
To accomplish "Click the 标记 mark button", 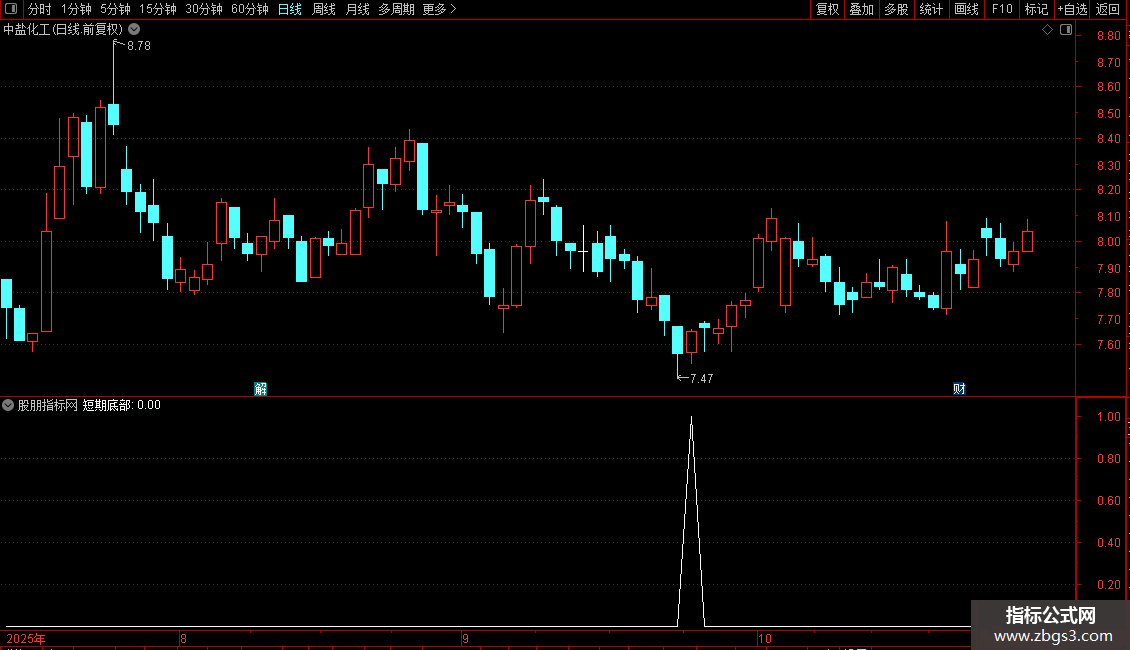I will click(x=1036, y=9).
